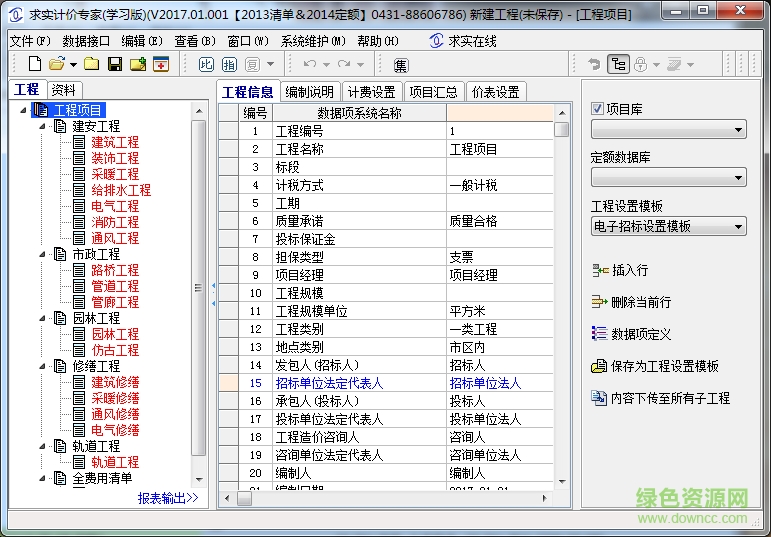
Task: Toggle the 项目库 checkbox
Action: pyautogui.click(x=598, y=109)
